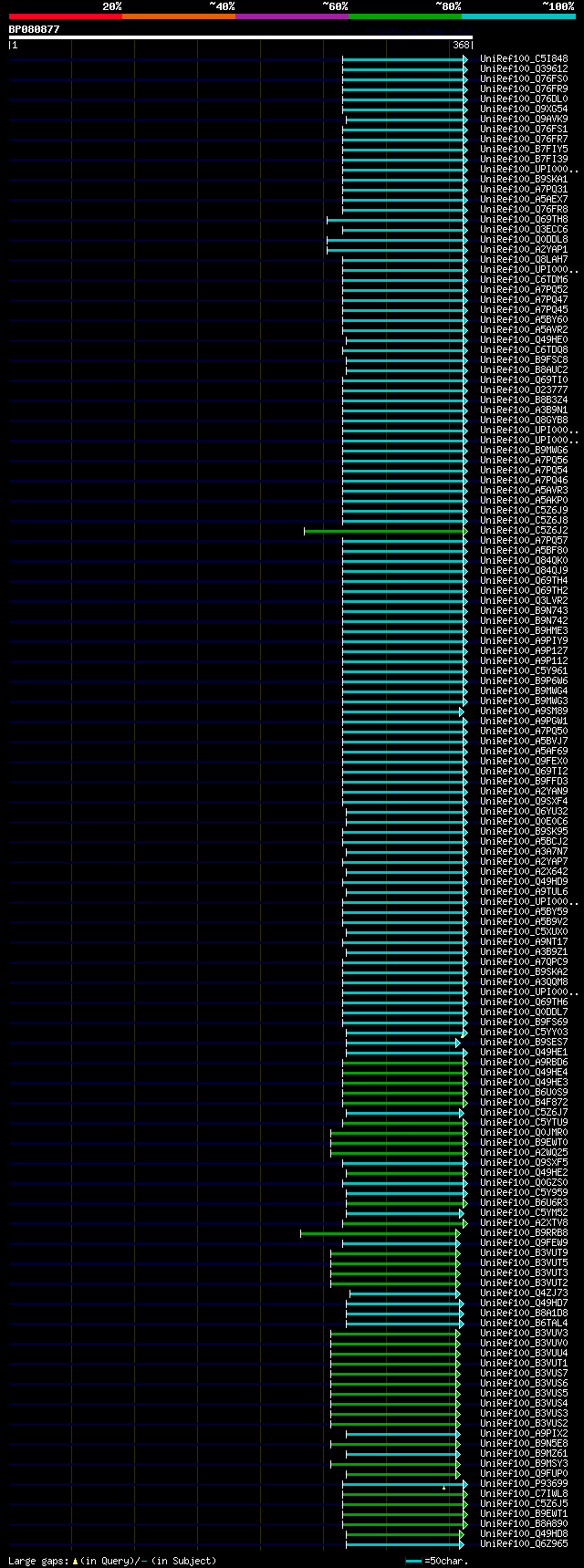Select the UniRef100_C6TDM6 label
The height and width of the screenshot is (1568, 584).
pos(524,280)
